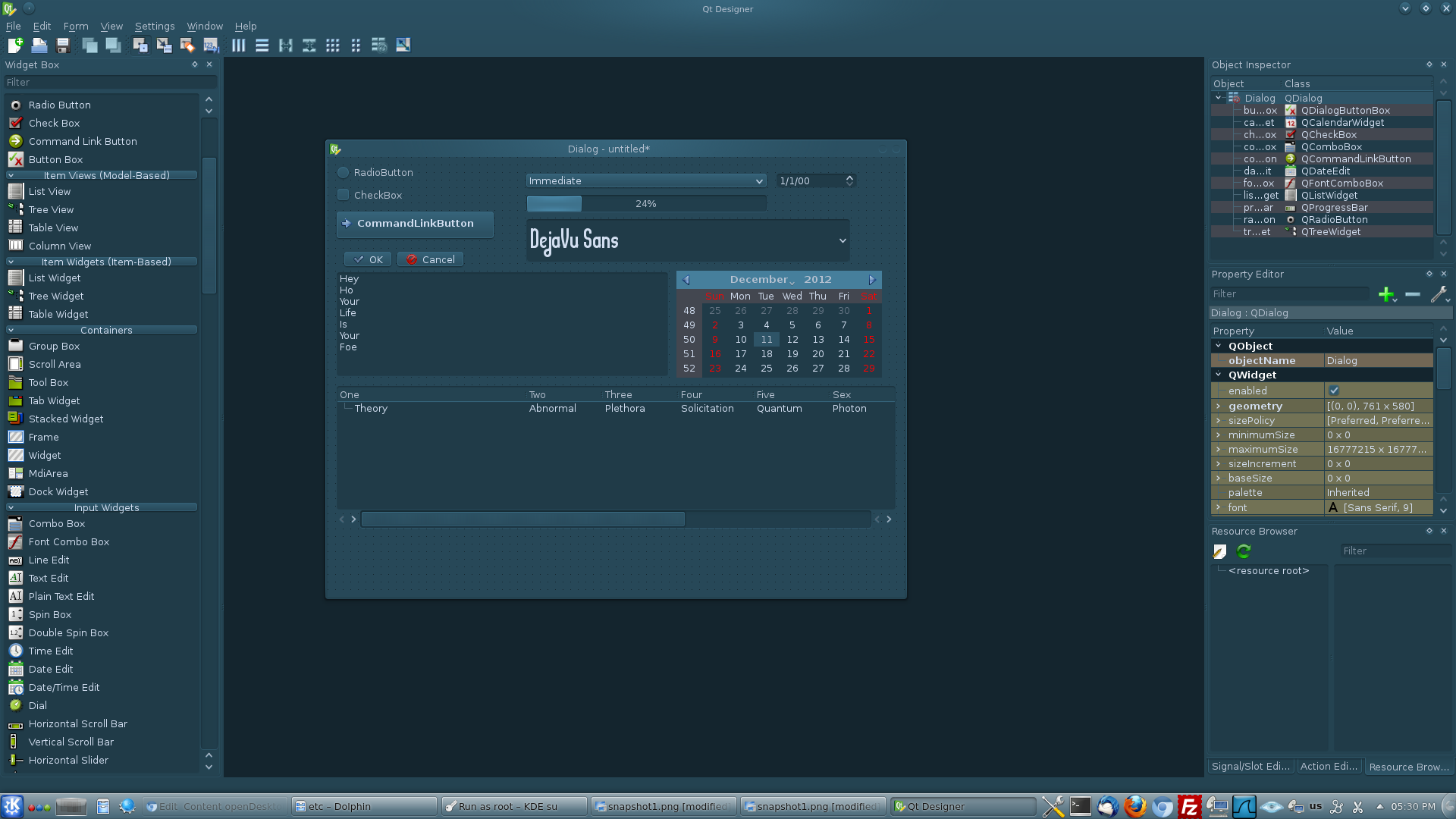This screenshot has height=819, width=1456.
Task: Expand the font property row
Action: (1219, 508)
